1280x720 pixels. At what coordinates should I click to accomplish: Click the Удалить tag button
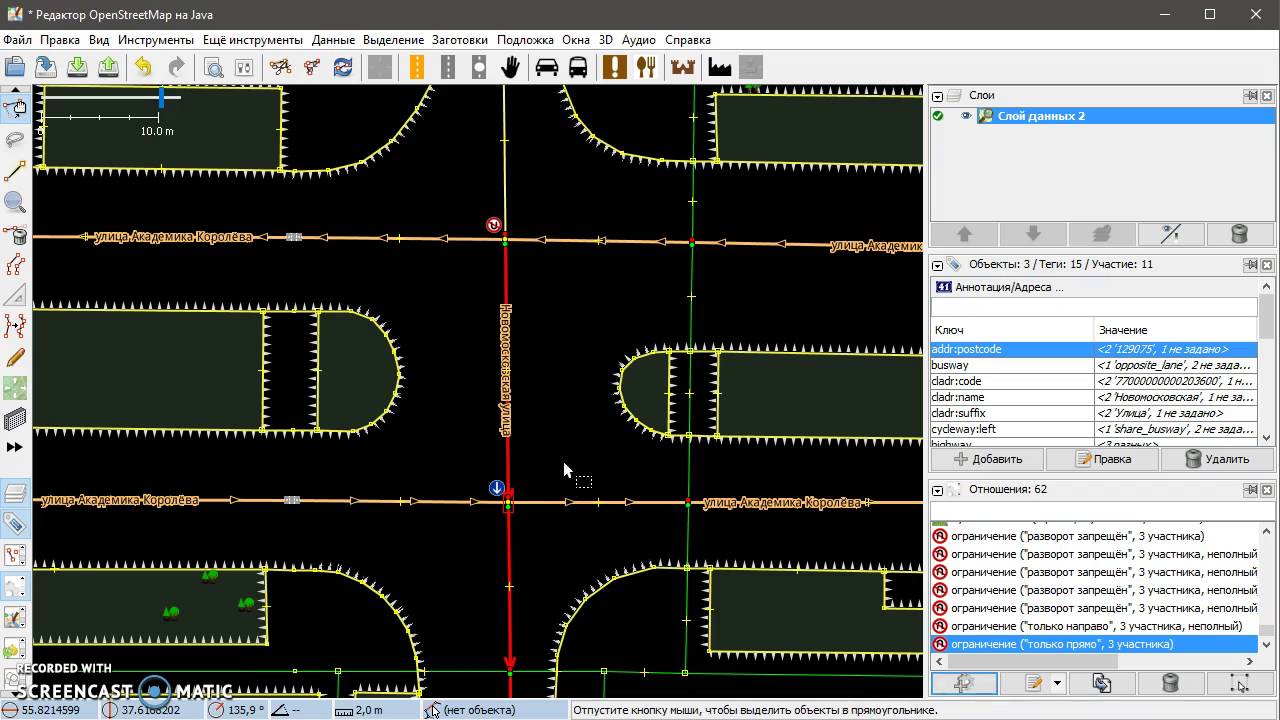[1217, 459]
